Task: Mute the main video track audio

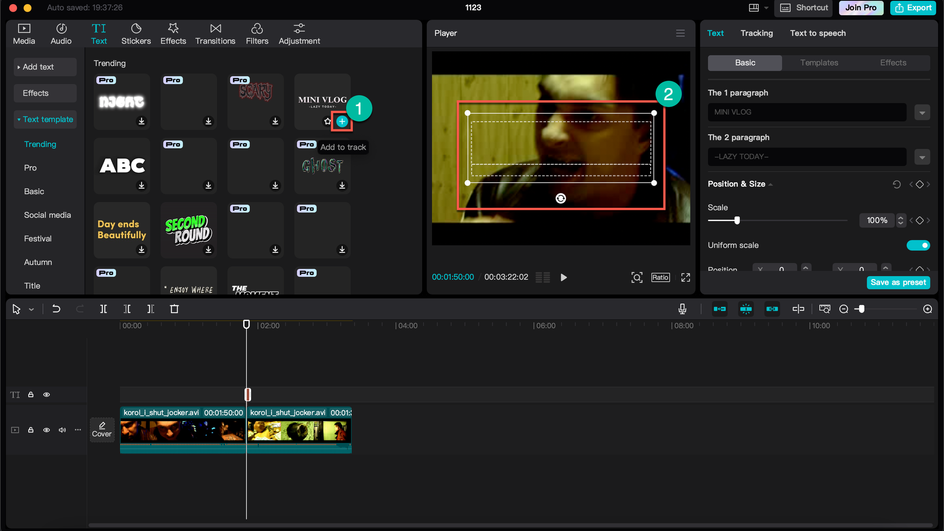Action: [x=62, y=430]
